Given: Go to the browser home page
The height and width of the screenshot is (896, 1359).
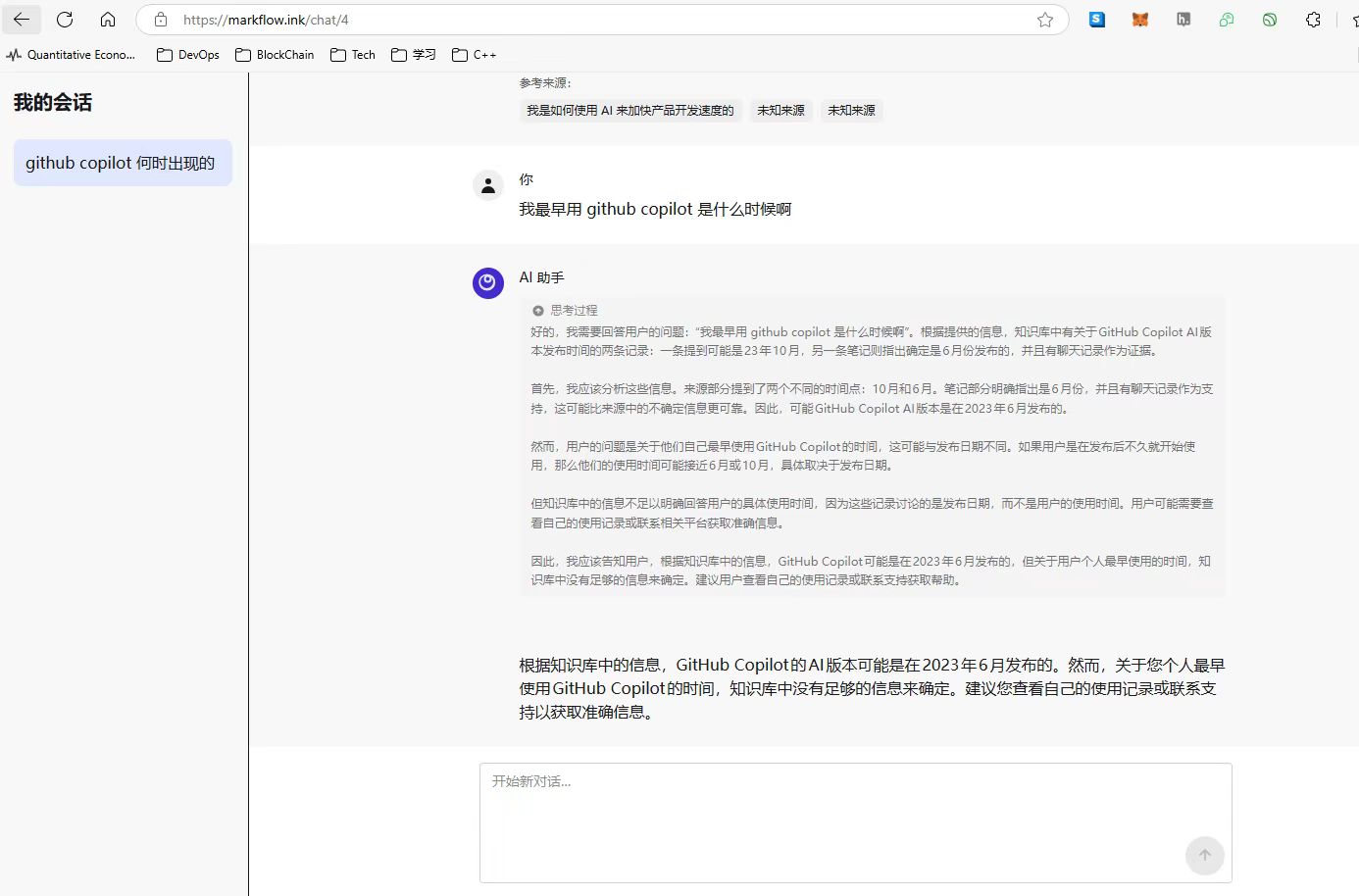Looking at the screenshot, I should 108,20.
